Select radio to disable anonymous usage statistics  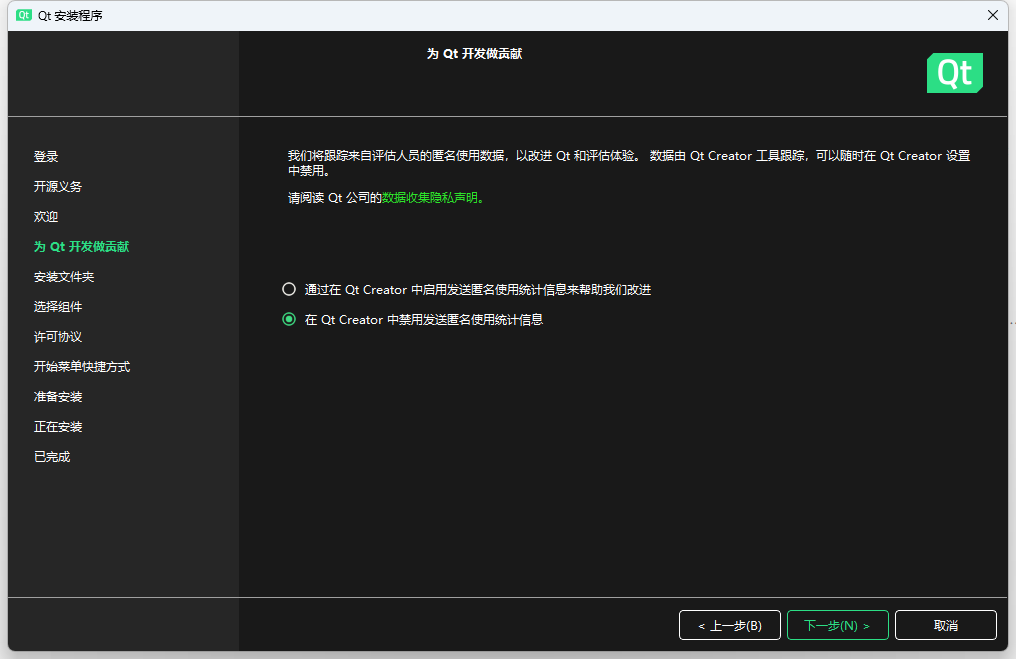pos(289,319)
